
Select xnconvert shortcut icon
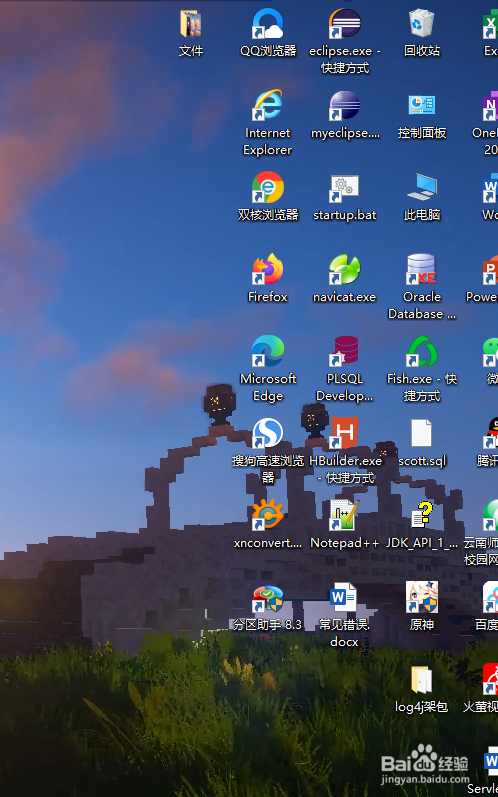[x=268, y=515]
